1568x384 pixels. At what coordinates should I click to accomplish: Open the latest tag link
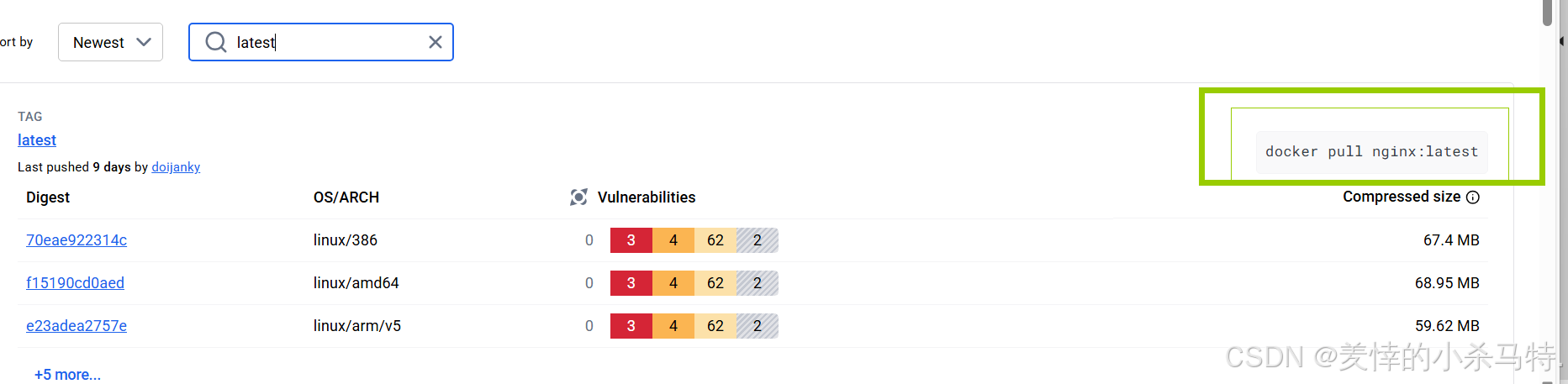click(x=37, y=140)
